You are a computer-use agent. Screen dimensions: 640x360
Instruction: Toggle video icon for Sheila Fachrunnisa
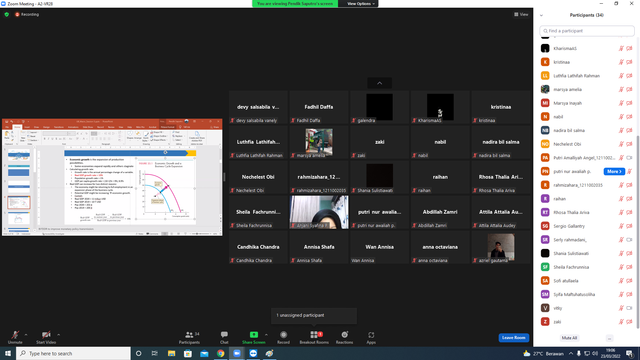[629, 267]
